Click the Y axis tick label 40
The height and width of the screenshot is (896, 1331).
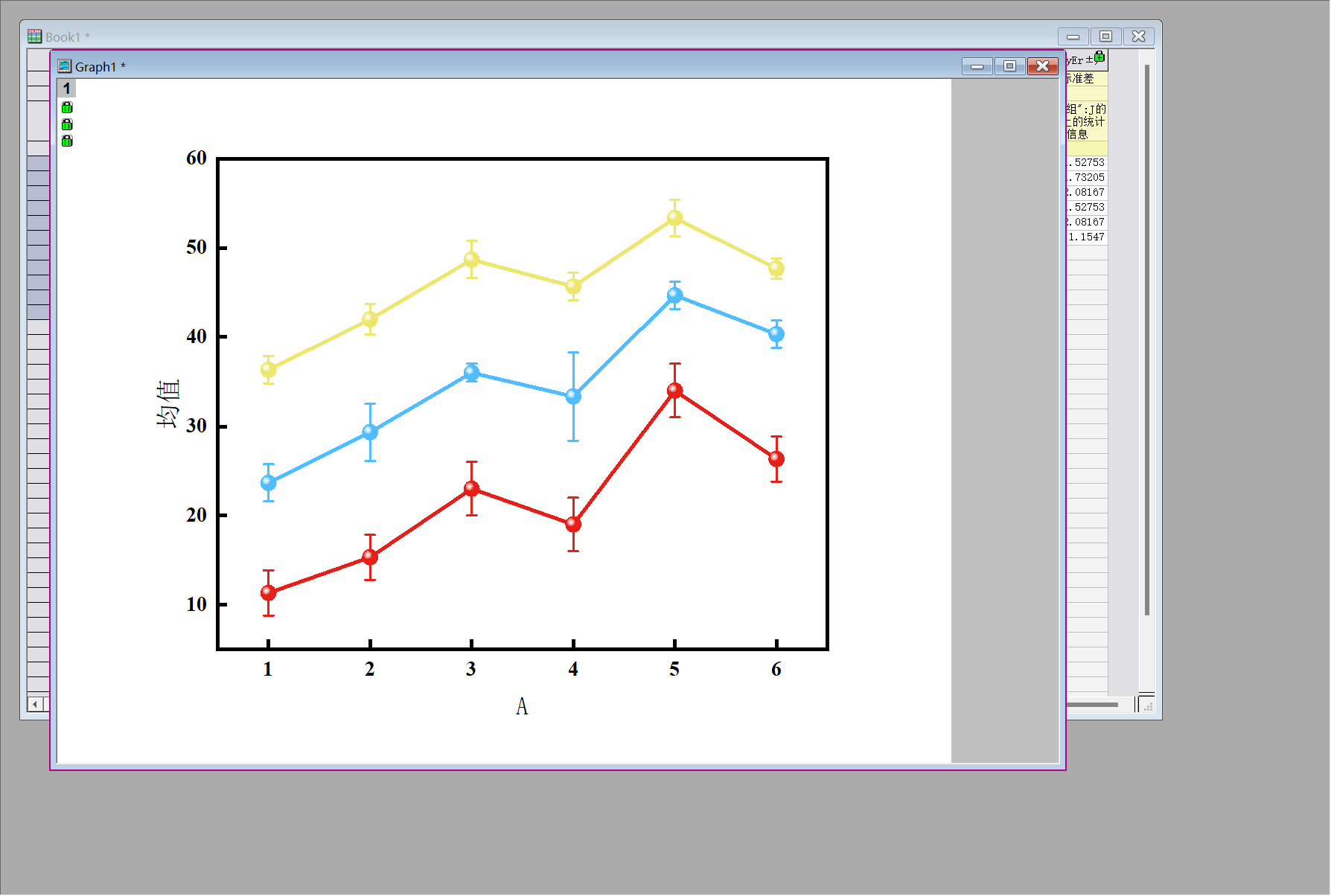click(x=197, y=336)
